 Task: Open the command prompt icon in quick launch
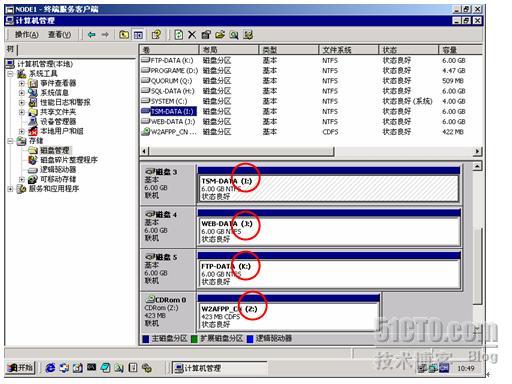point(91,368)
